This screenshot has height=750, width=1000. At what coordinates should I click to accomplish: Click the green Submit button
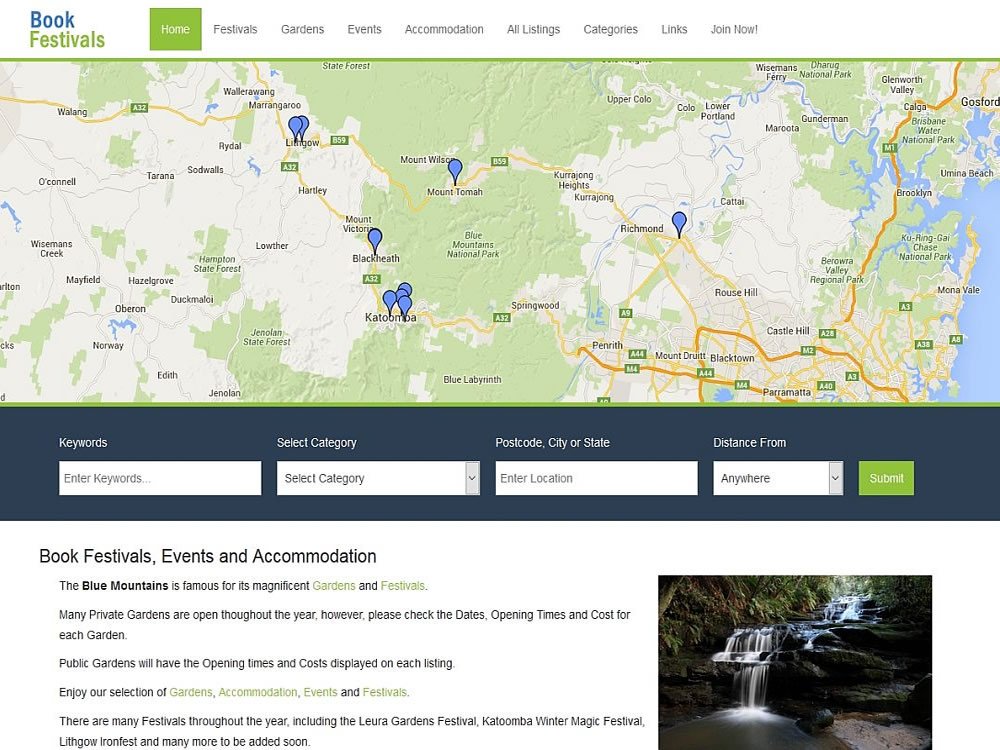[886, 478]
